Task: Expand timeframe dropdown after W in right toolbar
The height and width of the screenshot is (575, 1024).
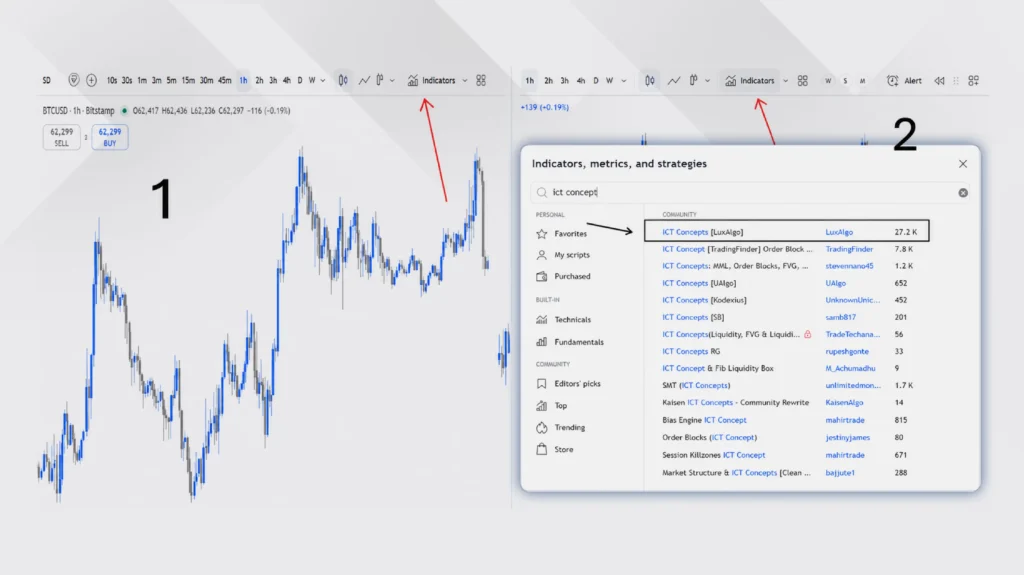Action: pos(624,80)
